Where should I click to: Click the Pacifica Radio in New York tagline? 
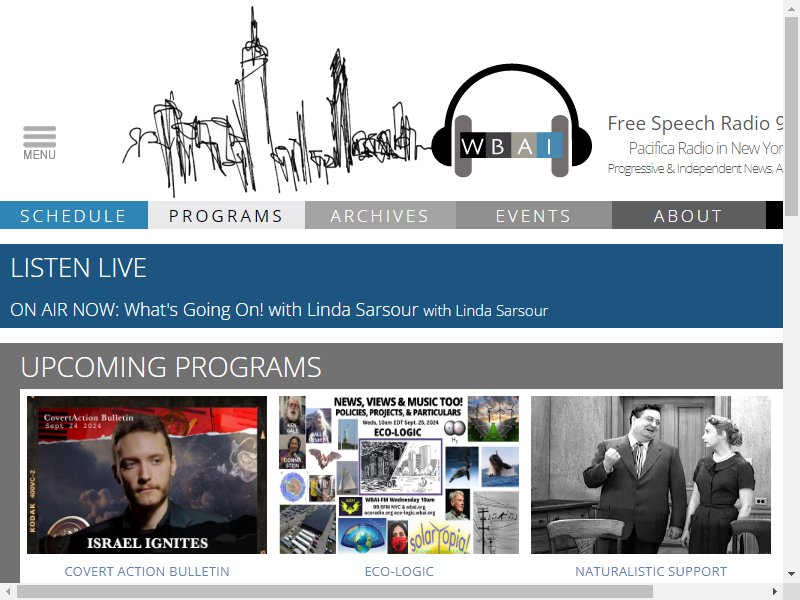coord(706,148)
